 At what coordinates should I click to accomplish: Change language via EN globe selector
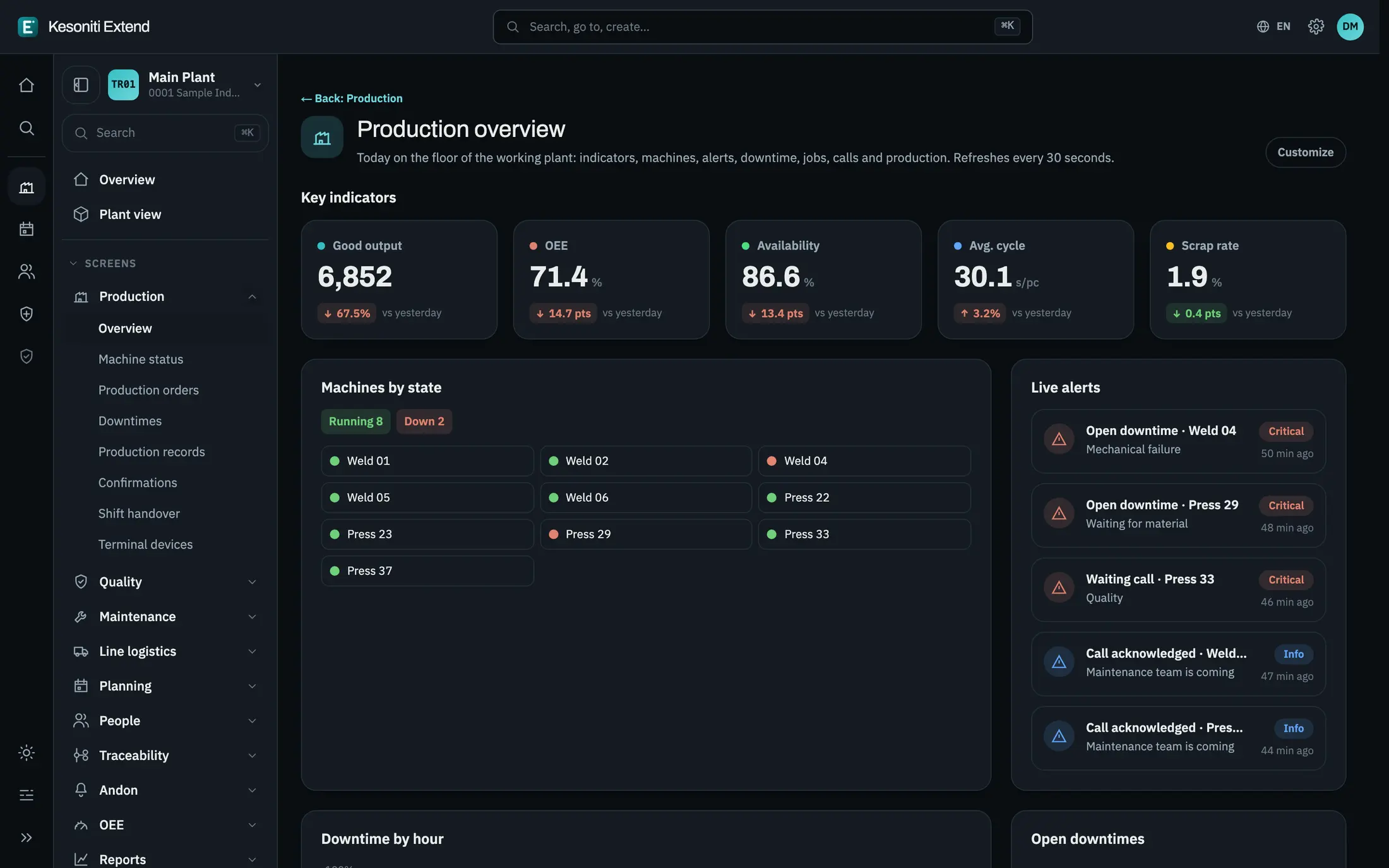[x=1273, y=27]
